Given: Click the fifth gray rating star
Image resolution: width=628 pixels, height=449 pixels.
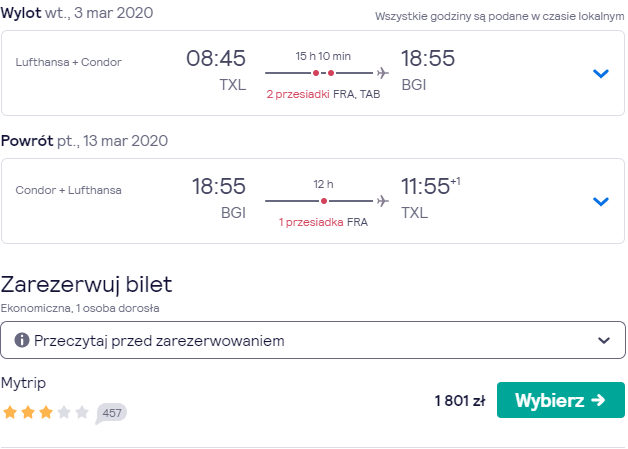Looking at the screenshot, I should 82,412.
